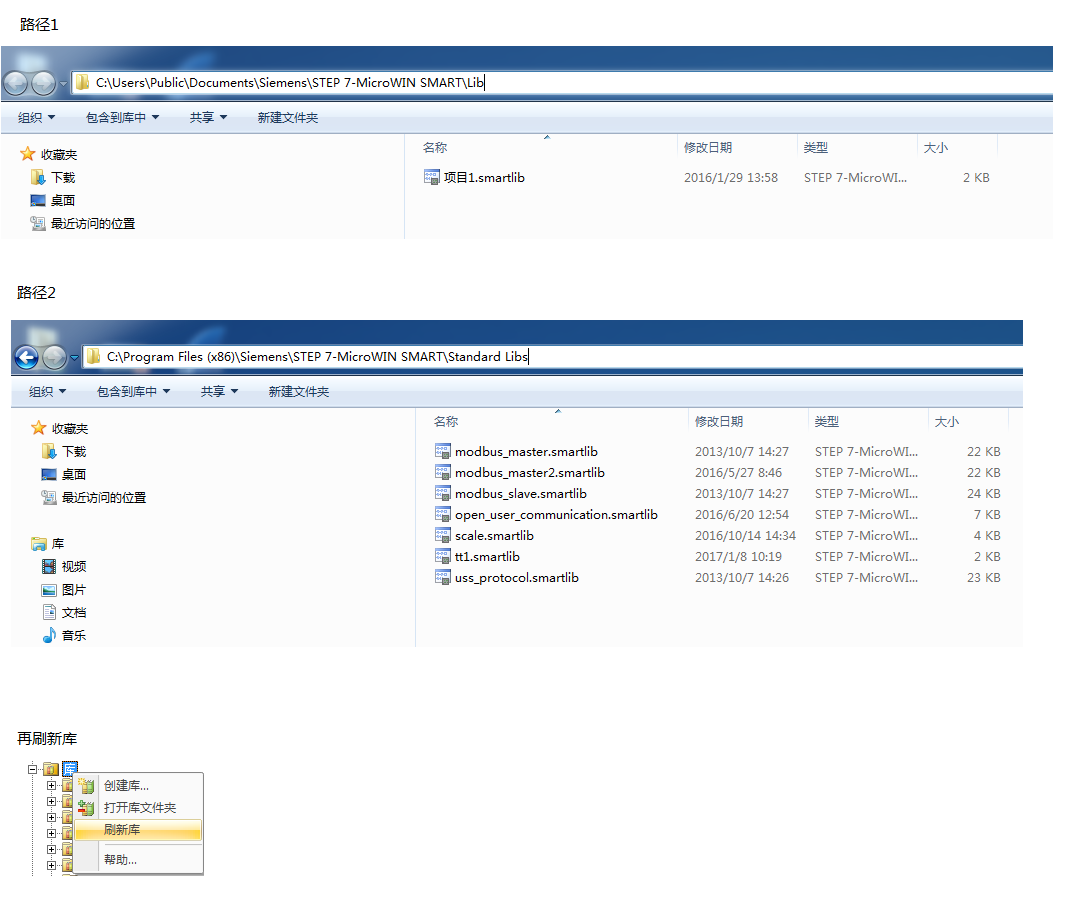Select file name open_user_communication.smartlib
This screenshot has width=1077, height=905.
[x=556, y=514]
